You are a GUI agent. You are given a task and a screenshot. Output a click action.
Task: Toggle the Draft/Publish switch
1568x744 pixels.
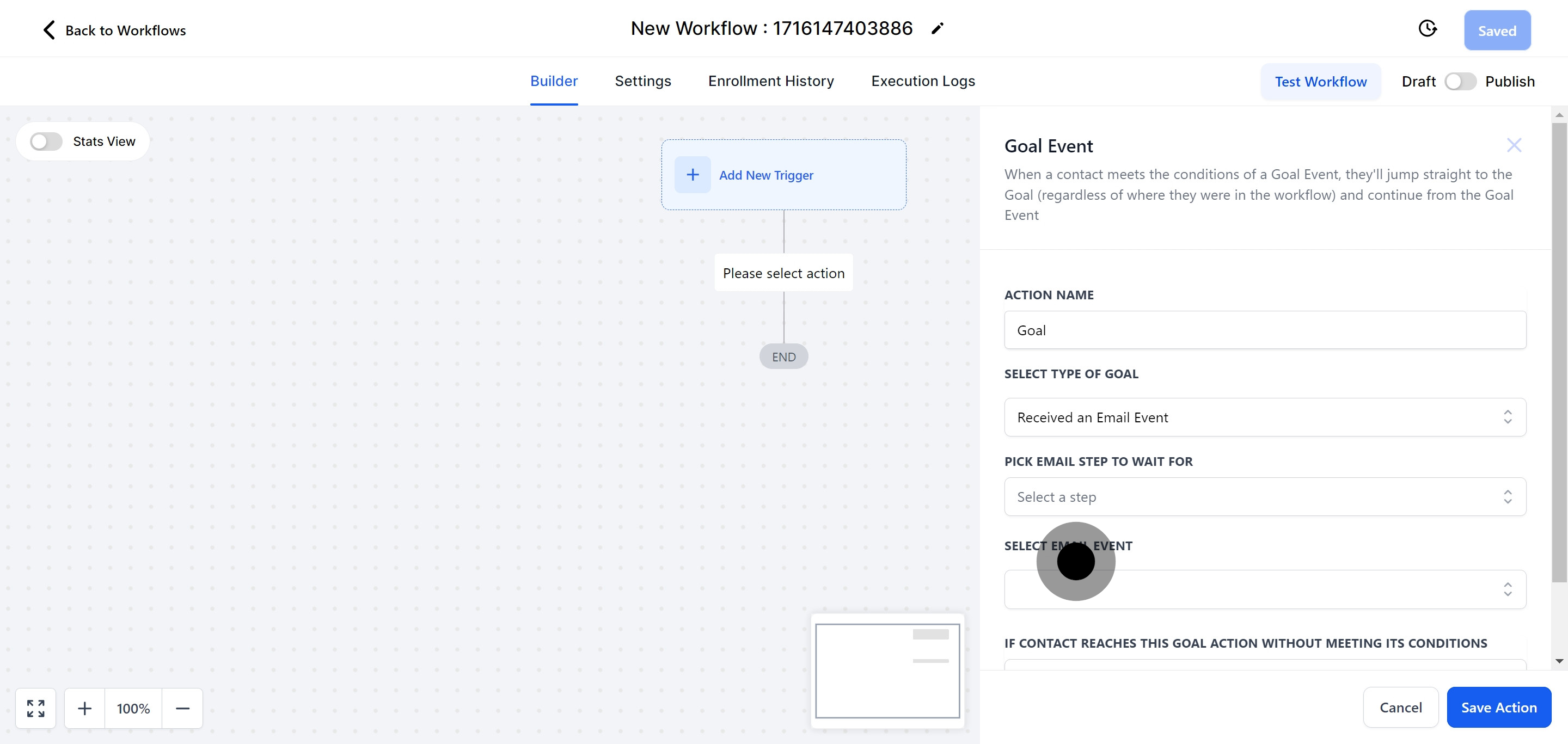tap(1460, 82)
